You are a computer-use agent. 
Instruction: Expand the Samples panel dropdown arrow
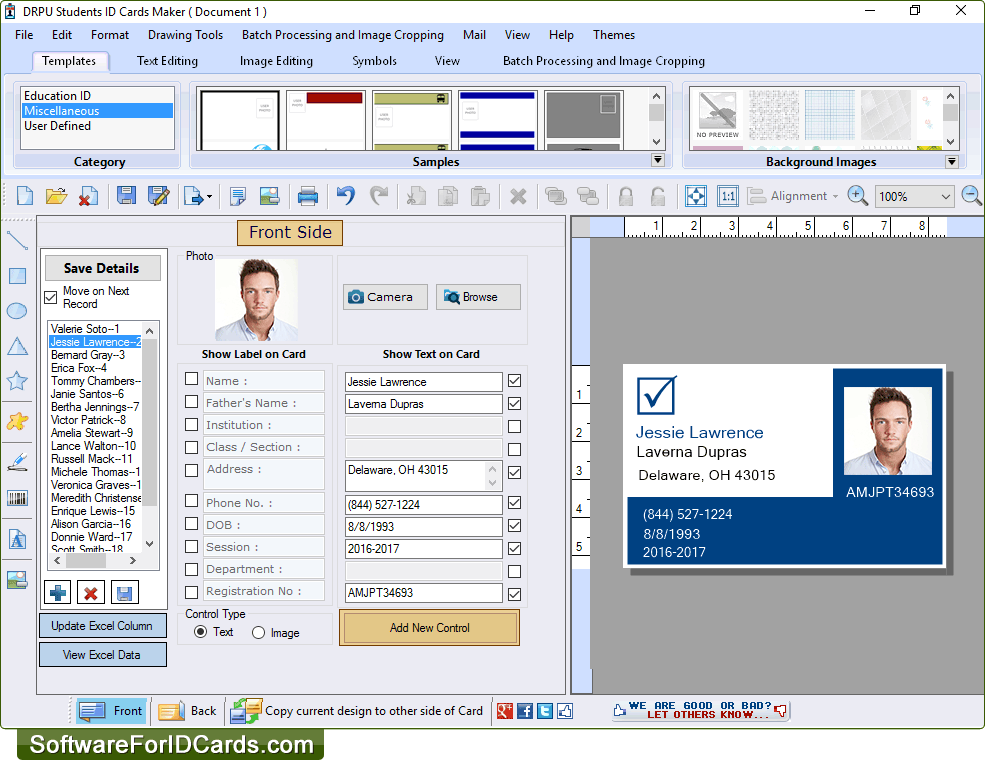658,160
